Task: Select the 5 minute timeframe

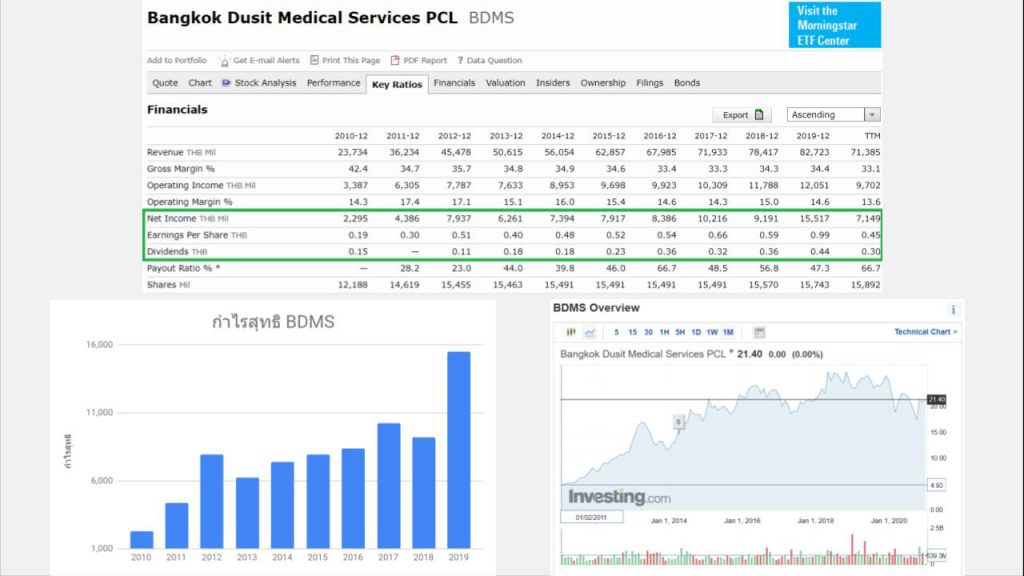Action: click(616, 332)
